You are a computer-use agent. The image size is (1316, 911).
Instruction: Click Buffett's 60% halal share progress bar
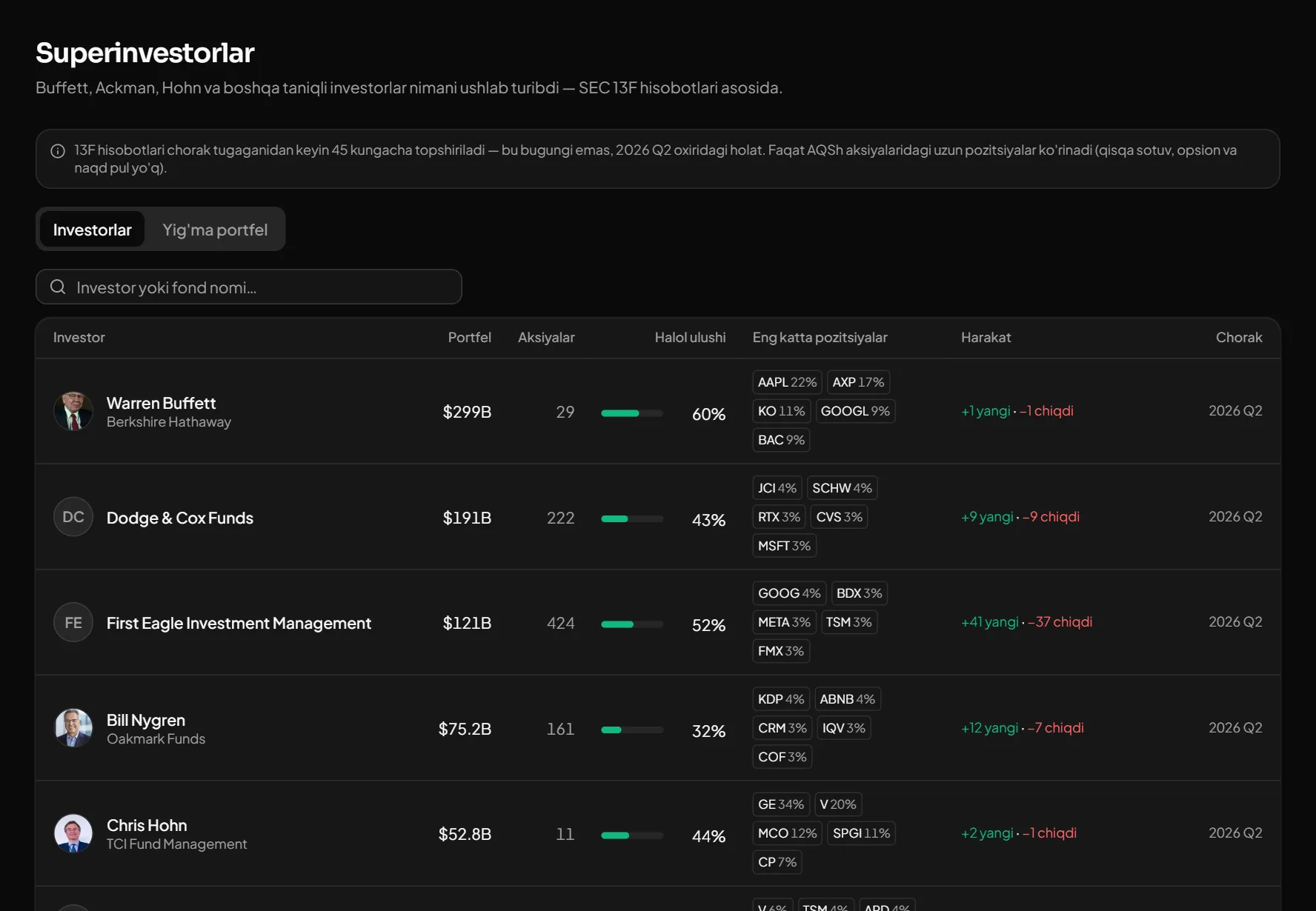coord(632,413)
